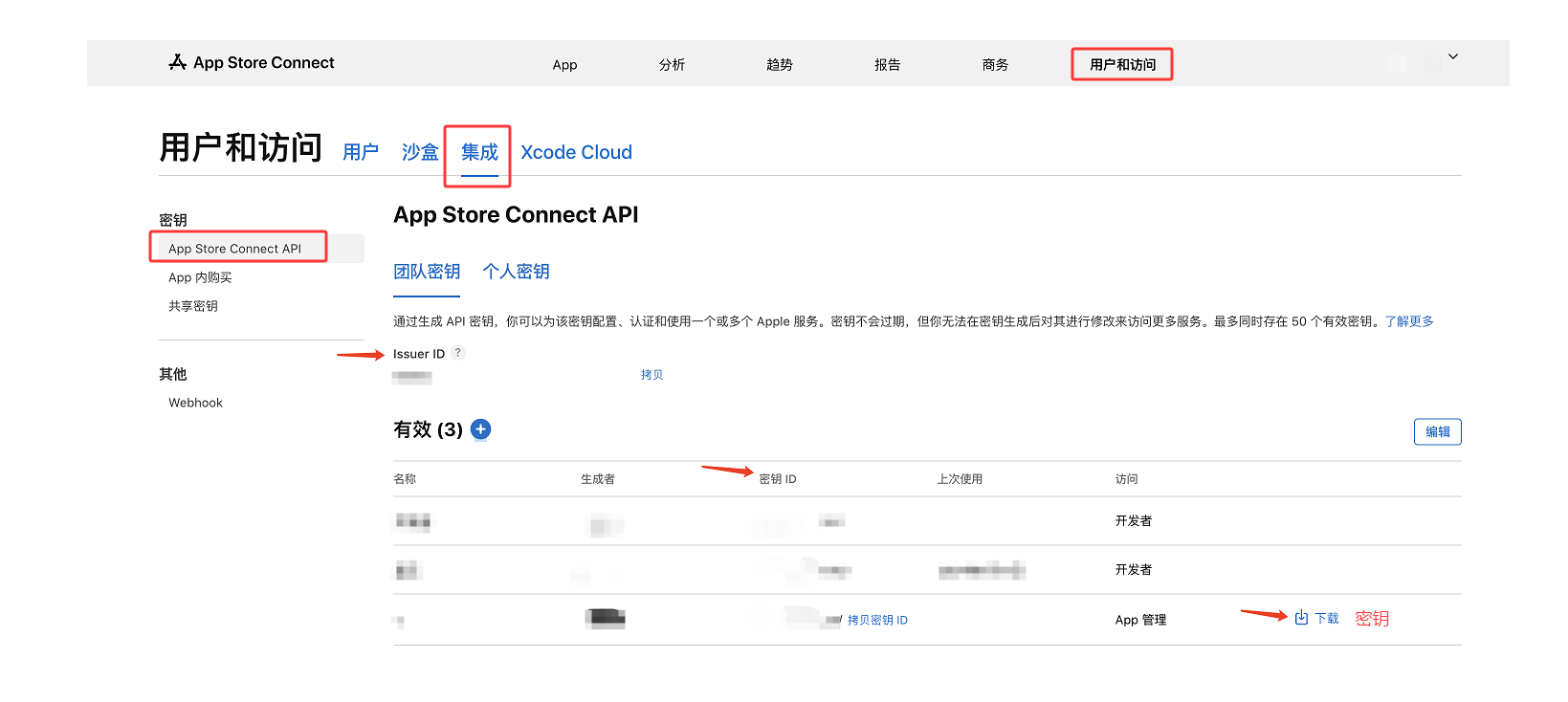Click the App Store Connect API page heading
Viewport: 1568px width, 702px height.
pyautogui.click(x=516, y=215)
